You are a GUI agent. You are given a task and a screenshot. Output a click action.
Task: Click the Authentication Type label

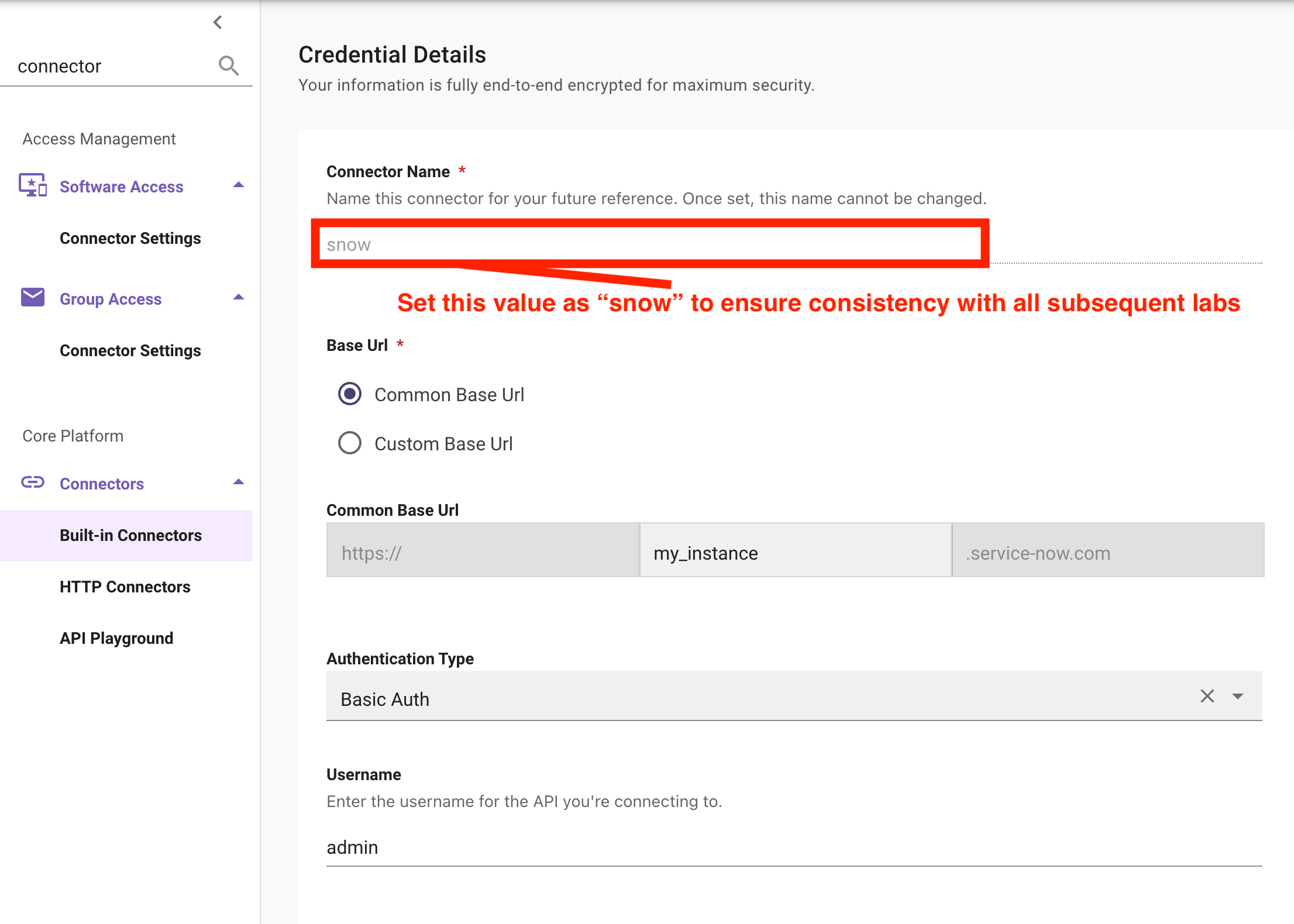[x=400, y=658]
